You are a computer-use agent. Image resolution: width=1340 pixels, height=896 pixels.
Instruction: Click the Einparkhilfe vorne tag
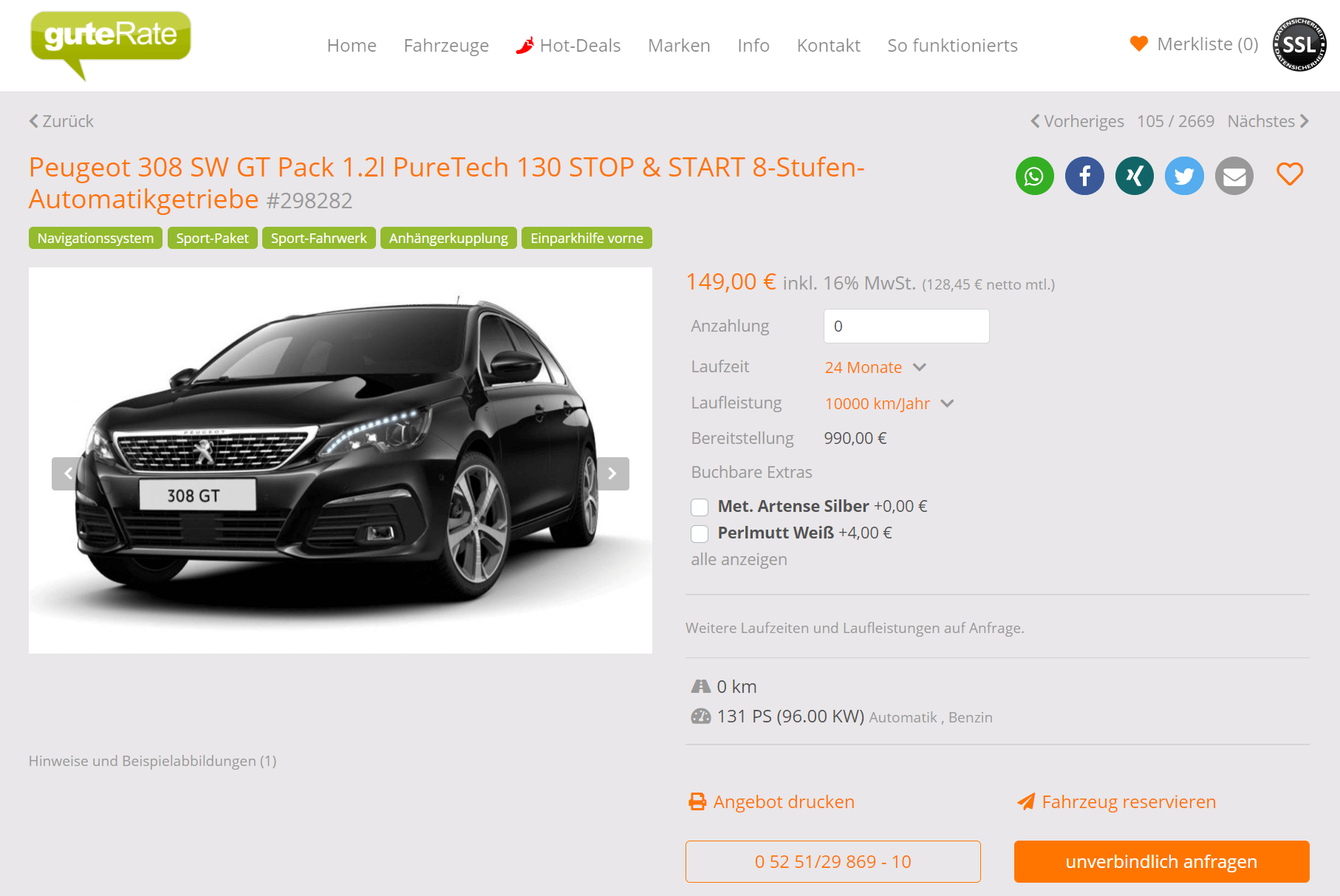587,238
